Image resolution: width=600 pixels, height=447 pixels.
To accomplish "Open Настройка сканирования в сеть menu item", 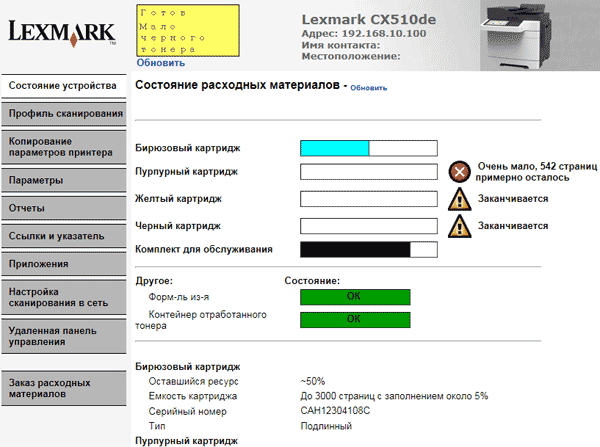I will pos(64,297).
